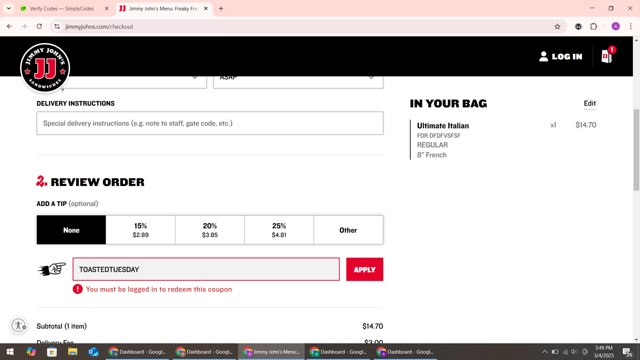Click the 8" French bread text
Image resolution: width=640 pixels, height=360 pixels.
coord(432,155)
